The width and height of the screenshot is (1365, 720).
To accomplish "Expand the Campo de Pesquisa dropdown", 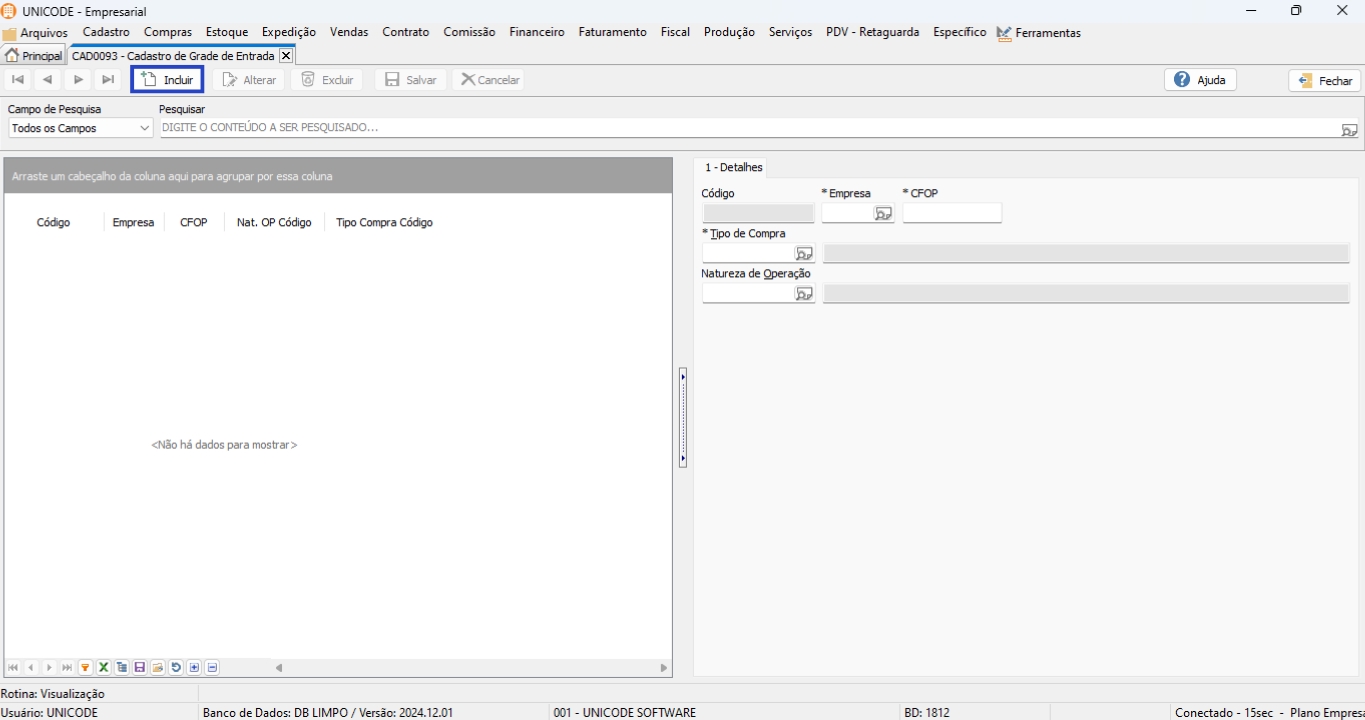I will pos(144,129).
